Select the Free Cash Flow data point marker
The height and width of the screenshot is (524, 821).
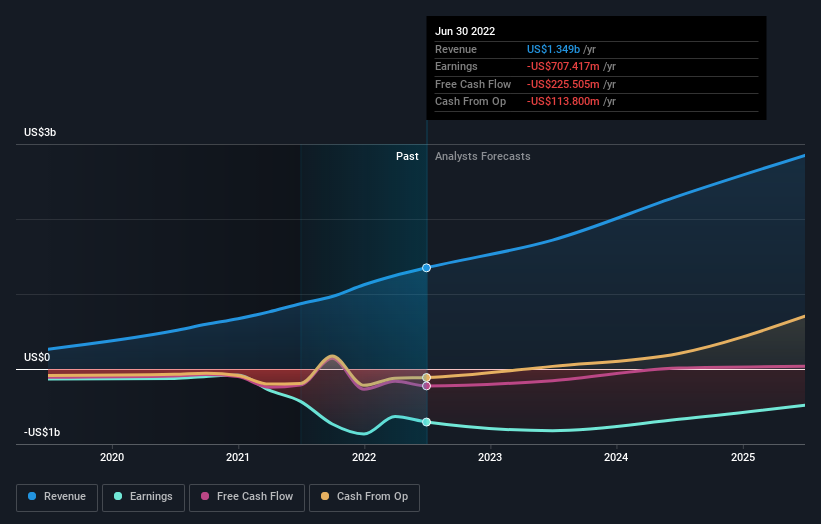[426, 386]
